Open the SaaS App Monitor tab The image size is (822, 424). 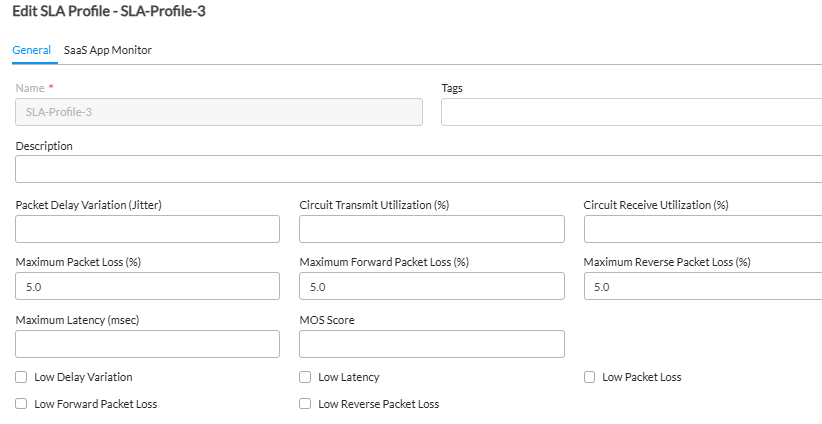(x=107, y=50)
